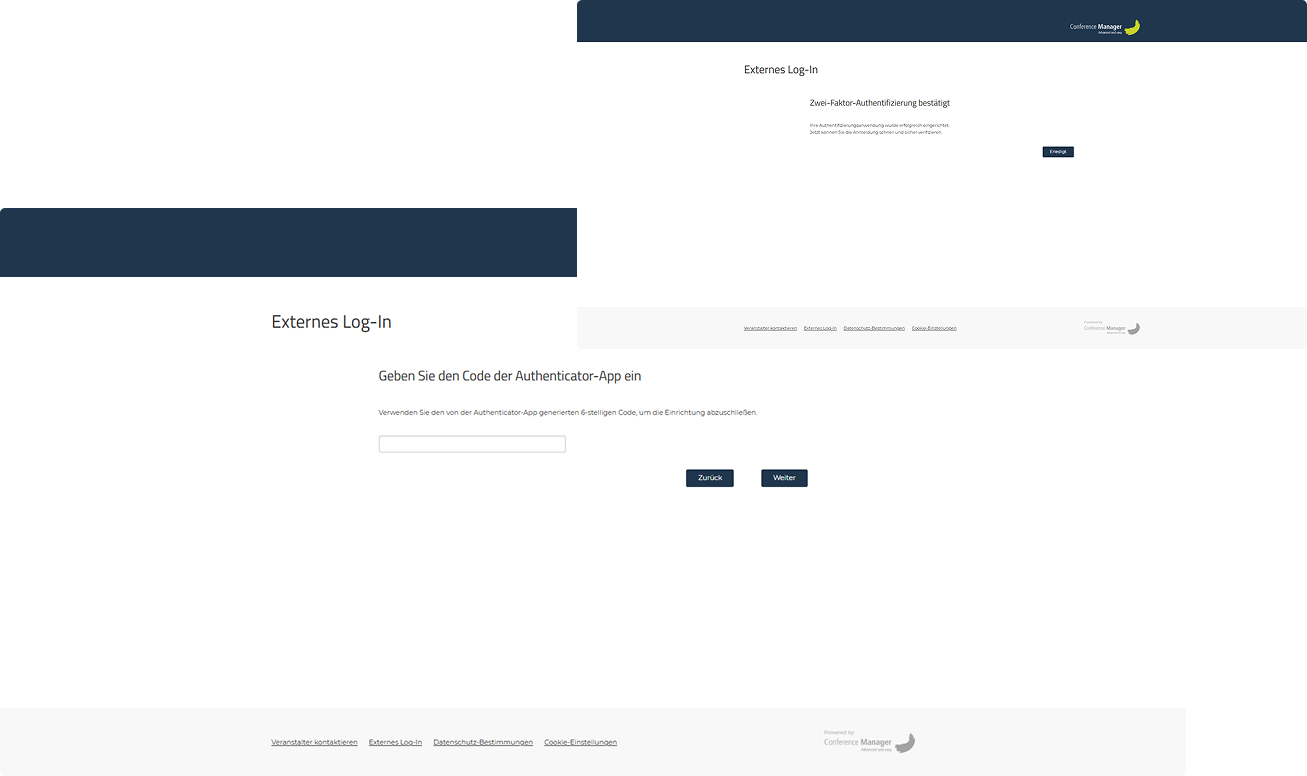Open Cookie-Einstellungen link in the confirmation page footer
The width and height of the screenshot is (1307, 776).
[934, 328]
